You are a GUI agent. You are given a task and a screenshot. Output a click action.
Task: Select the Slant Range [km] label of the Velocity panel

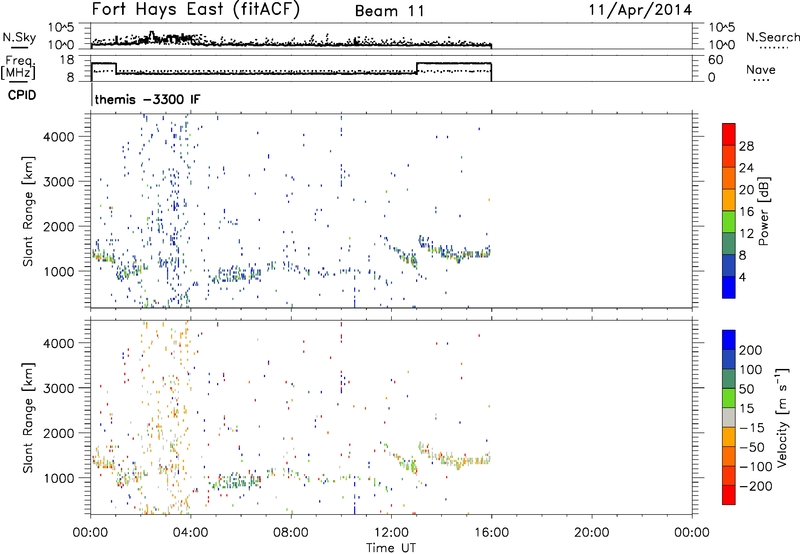point(28,417)
